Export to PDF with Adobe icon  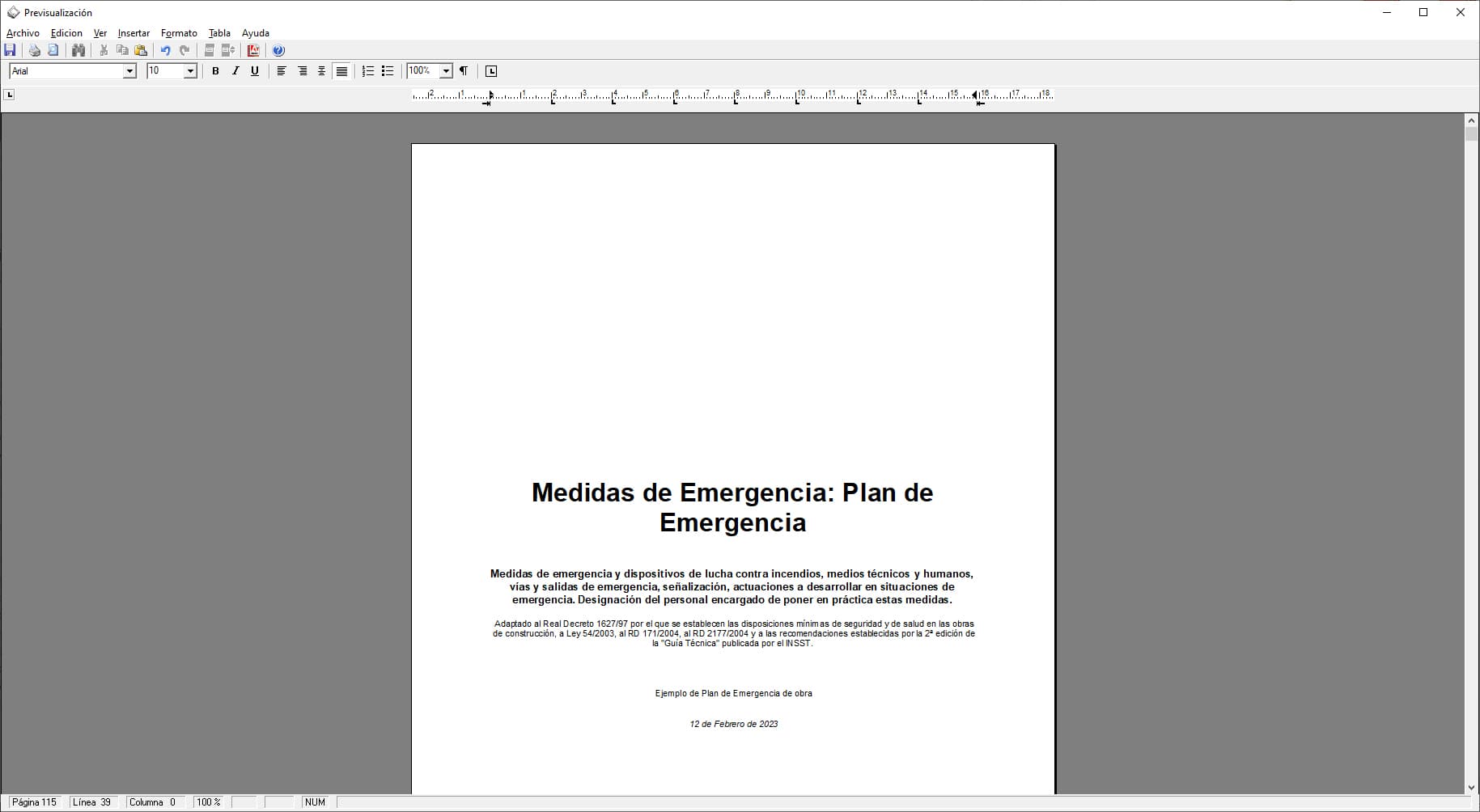[x=253, y=50]
